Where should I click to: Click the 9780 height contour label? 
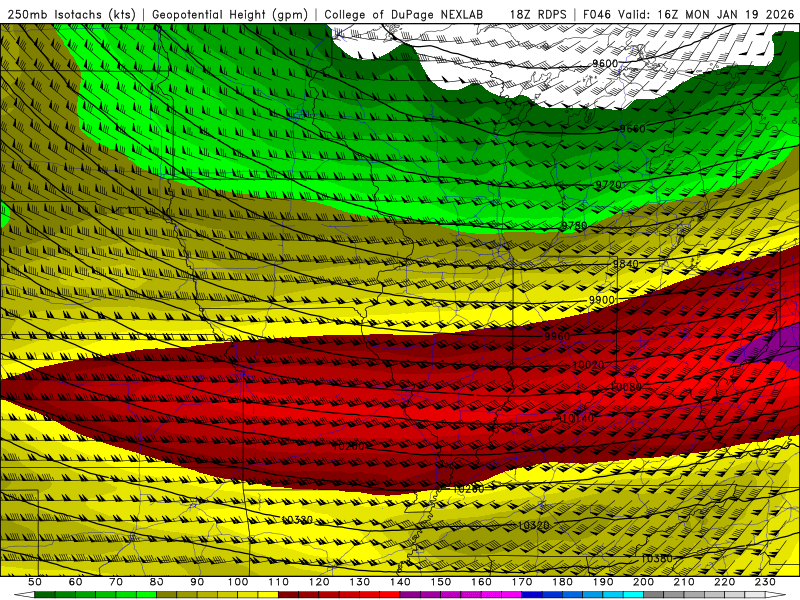point(574,226)
